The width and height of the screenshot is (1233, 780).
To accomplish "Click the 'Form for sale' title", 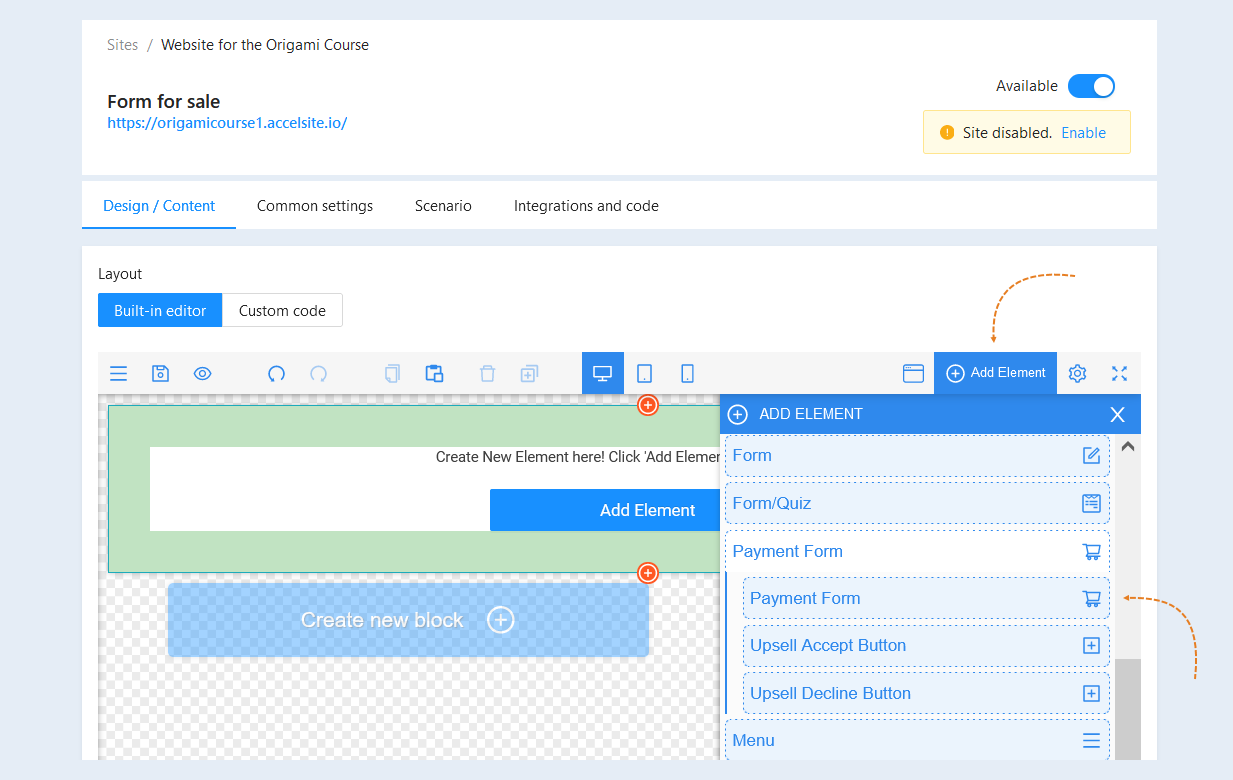I will point(164,101).
